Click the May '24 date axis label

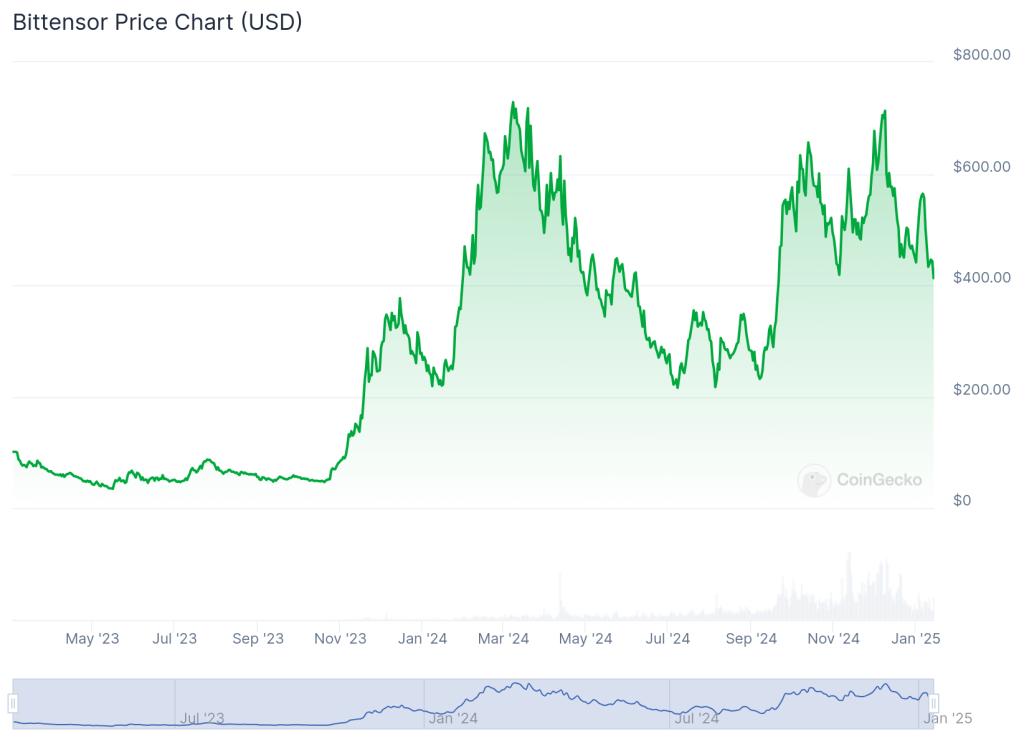[x=585, y=638]
